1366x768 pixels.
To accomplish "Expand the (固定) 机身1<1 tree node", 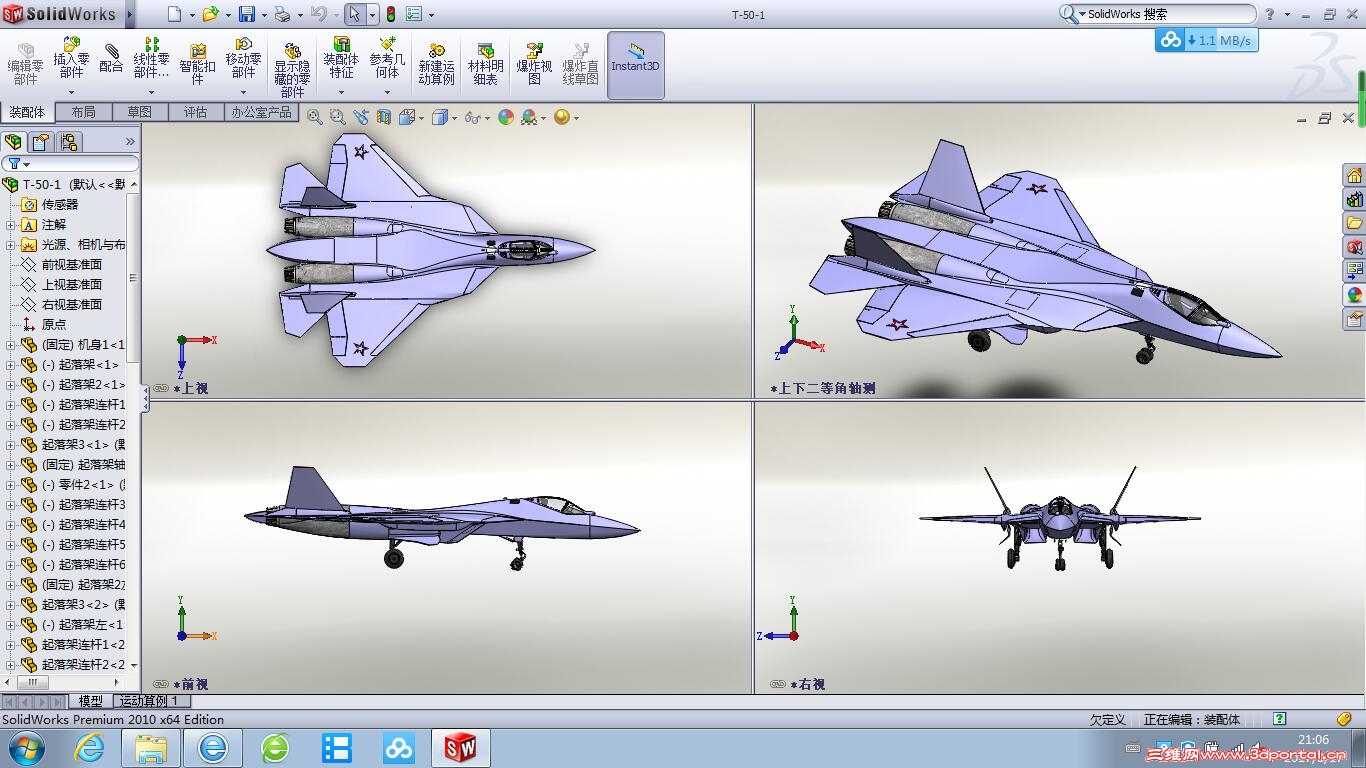I will [10, 345].
